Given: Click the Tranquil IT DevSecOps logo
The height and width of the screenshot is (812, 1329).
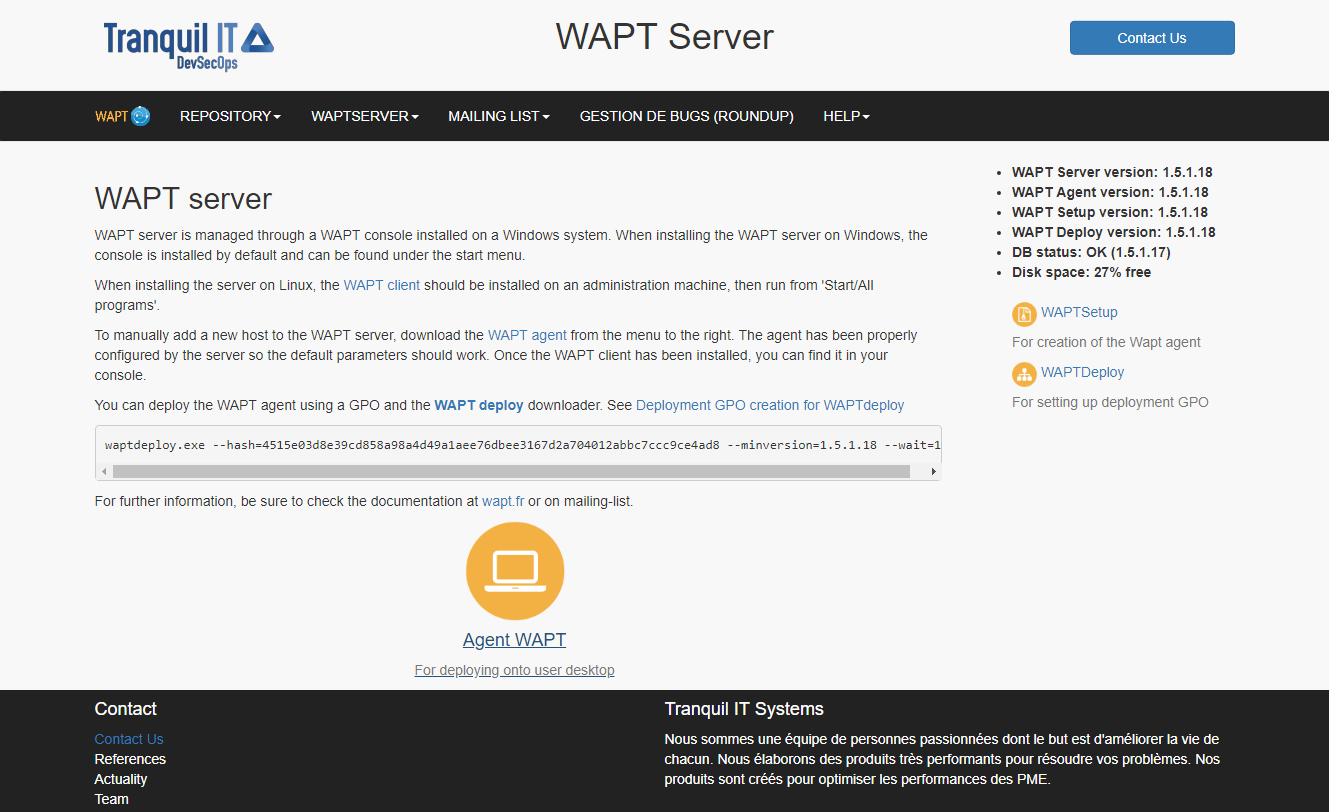Looking at the screenshot, I should click(188, 46).
